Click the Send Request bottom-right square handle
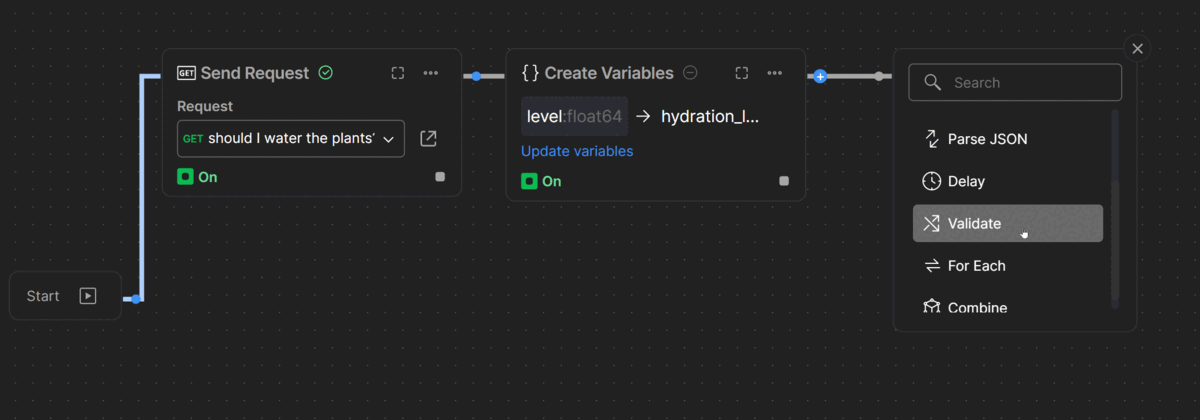The height and width of the screenshot is (420, 1200). tap(440, 177)
